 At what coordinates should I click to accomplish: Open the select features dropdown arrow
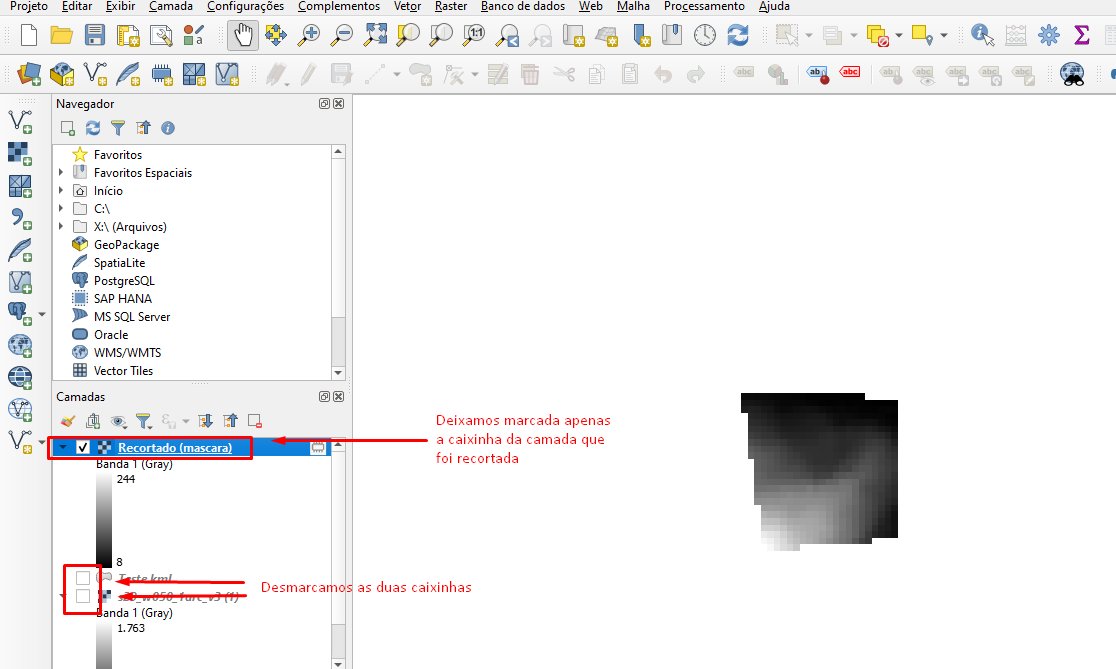click(x=809, y=35)
